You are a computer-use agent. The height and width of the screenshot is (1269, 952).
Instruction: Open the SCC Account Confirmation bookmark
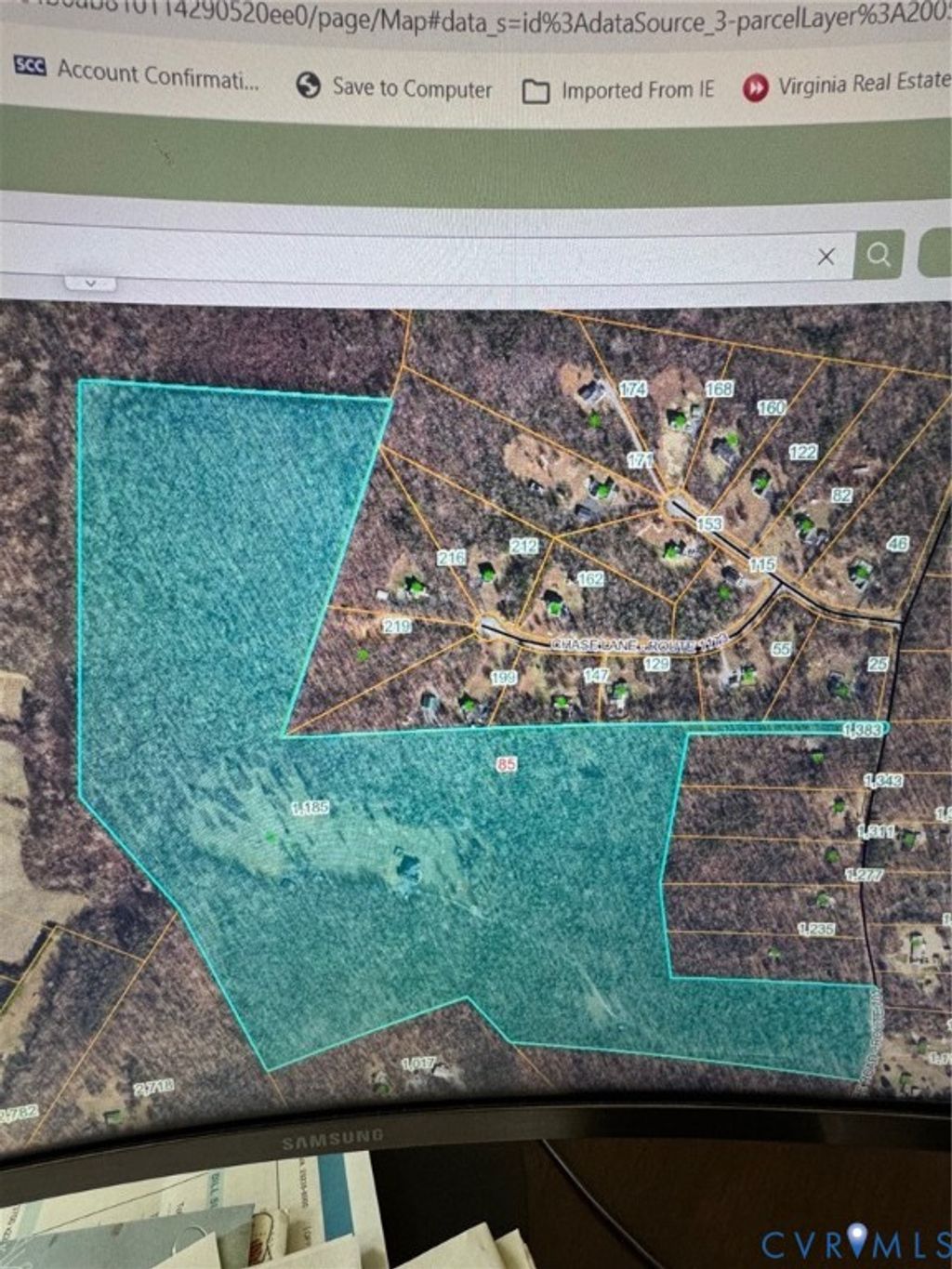pyautogui.click(x=138, y=73)
